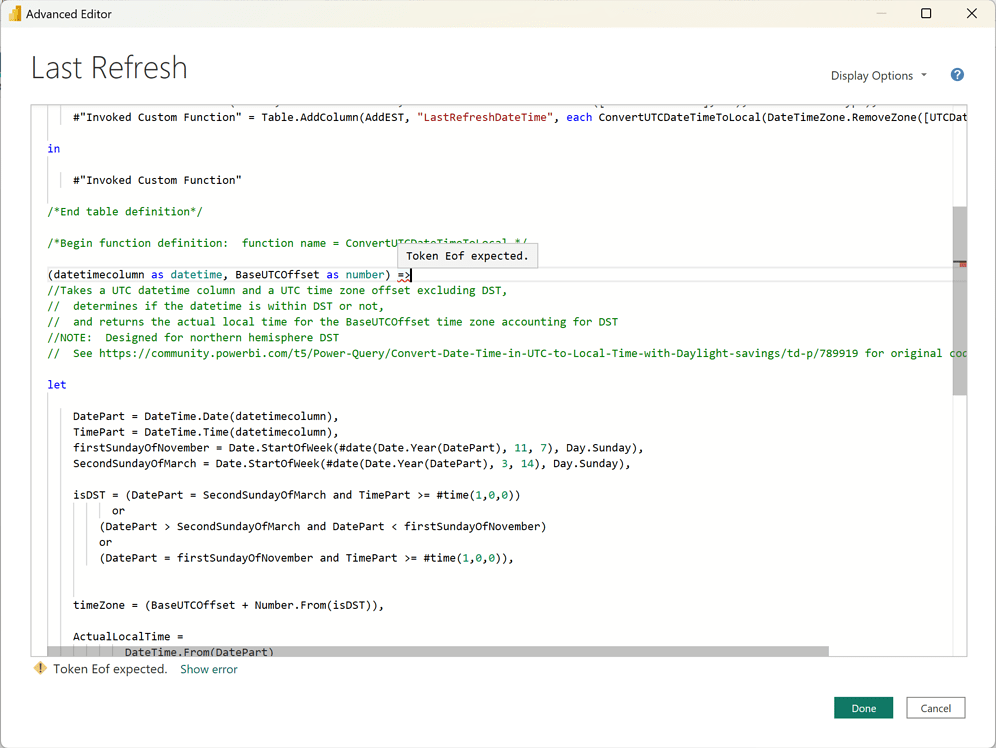
Task: Click the Show error link
Action: tap(208, 669)
